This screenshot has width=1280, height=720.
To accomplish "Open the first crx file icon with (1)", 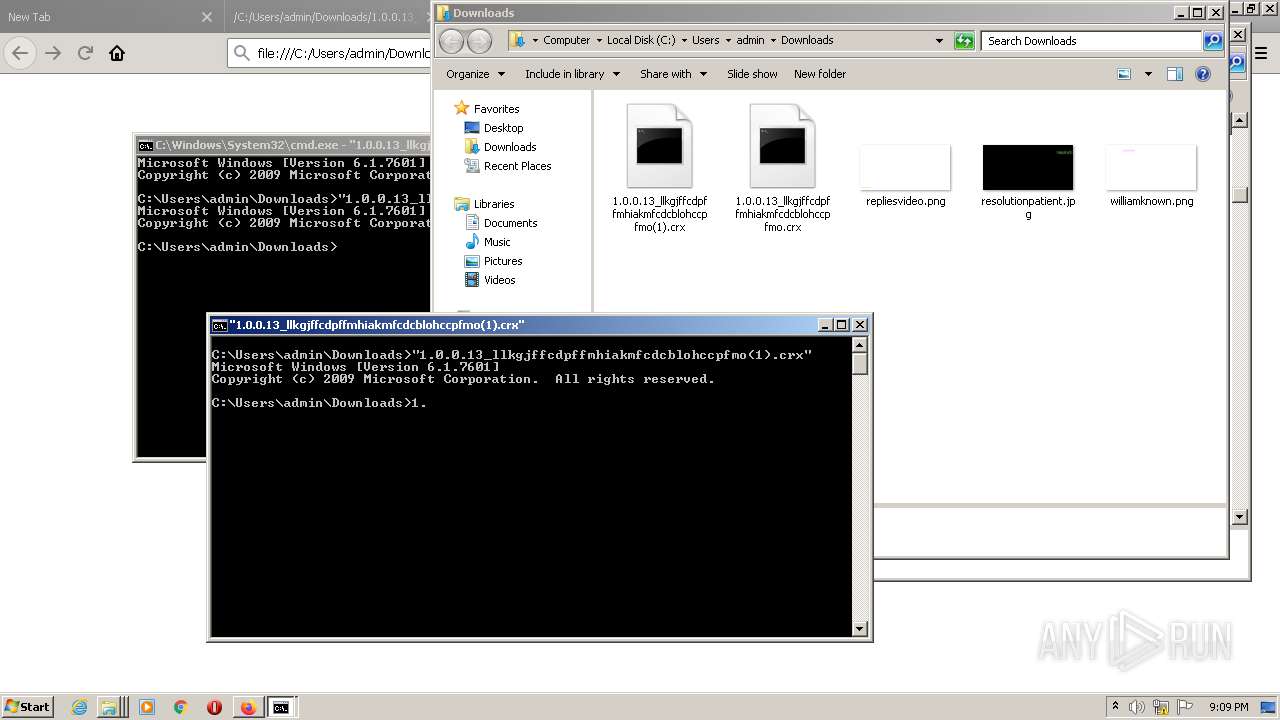I will click(659, 146).
